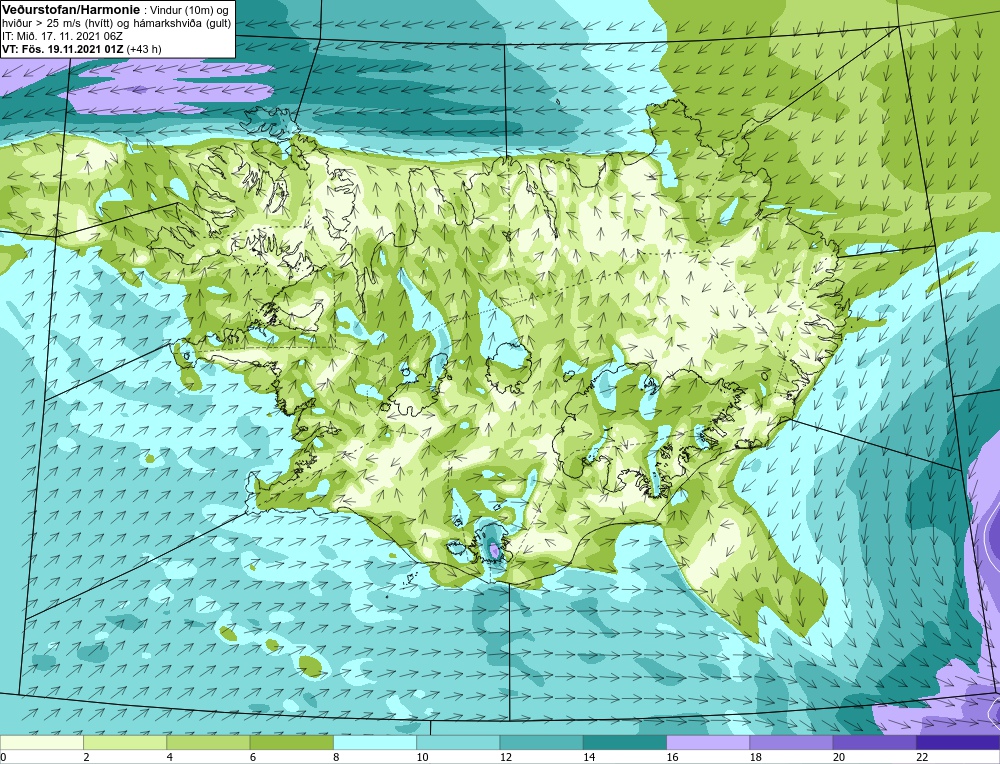Viewport: 1000px width, 764px height.
Task: Click the legend scale label '16'
Action: click(x=672, y=757)
